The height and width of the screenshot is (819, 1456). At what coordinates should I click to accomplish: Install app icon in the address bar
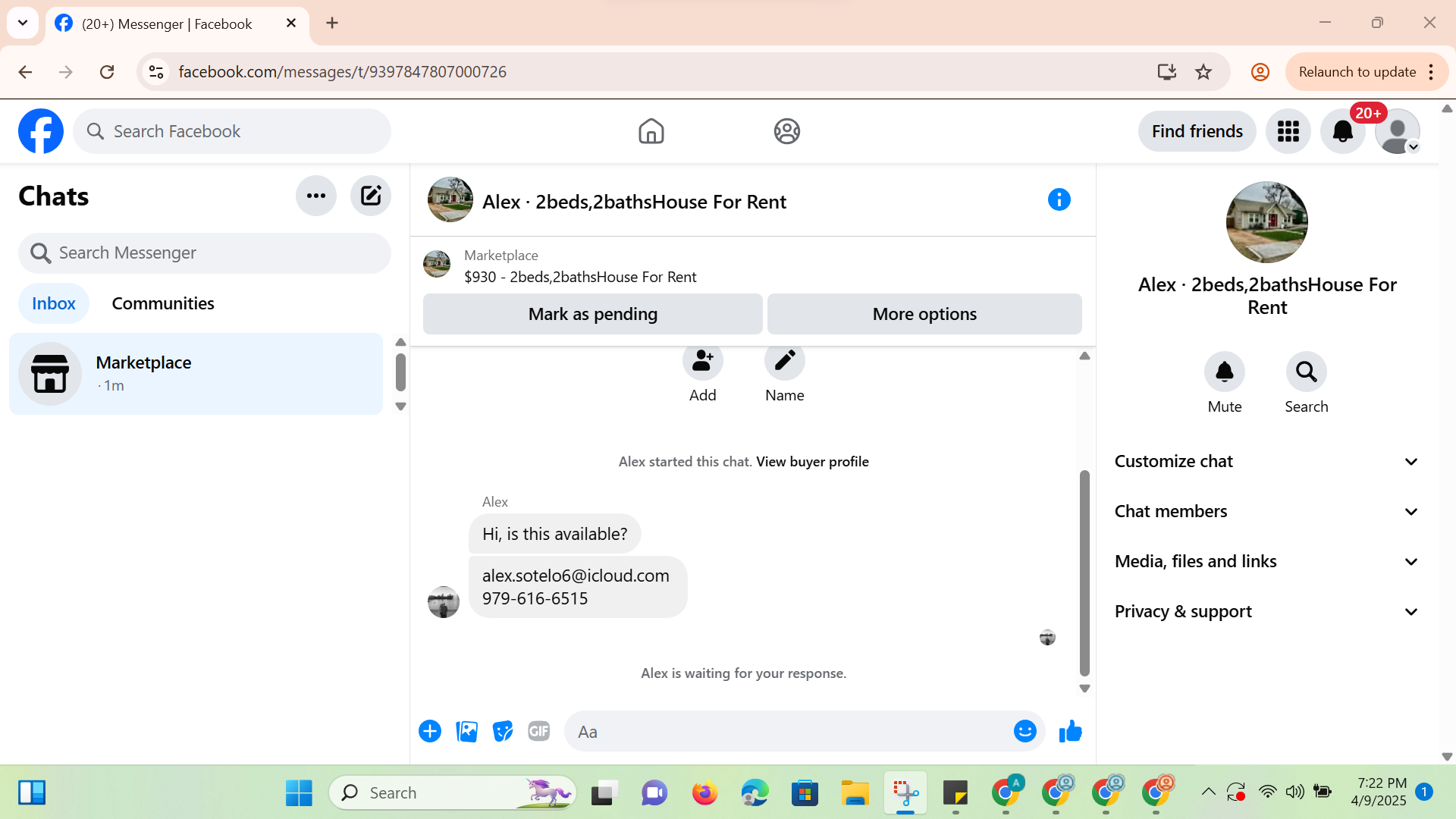coord(1167,72)
